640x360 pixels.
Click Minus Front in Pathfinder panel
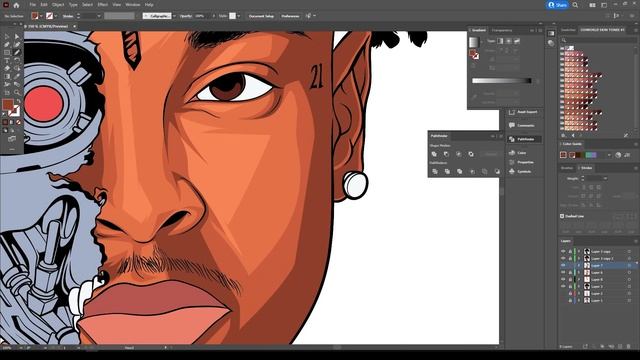[x=447, y=154]
